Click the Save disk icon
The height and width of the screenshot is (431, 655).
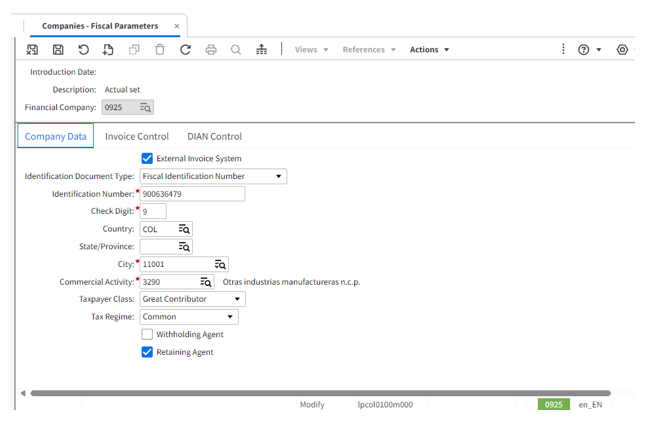pyautogui.click(x=58, y=49)
